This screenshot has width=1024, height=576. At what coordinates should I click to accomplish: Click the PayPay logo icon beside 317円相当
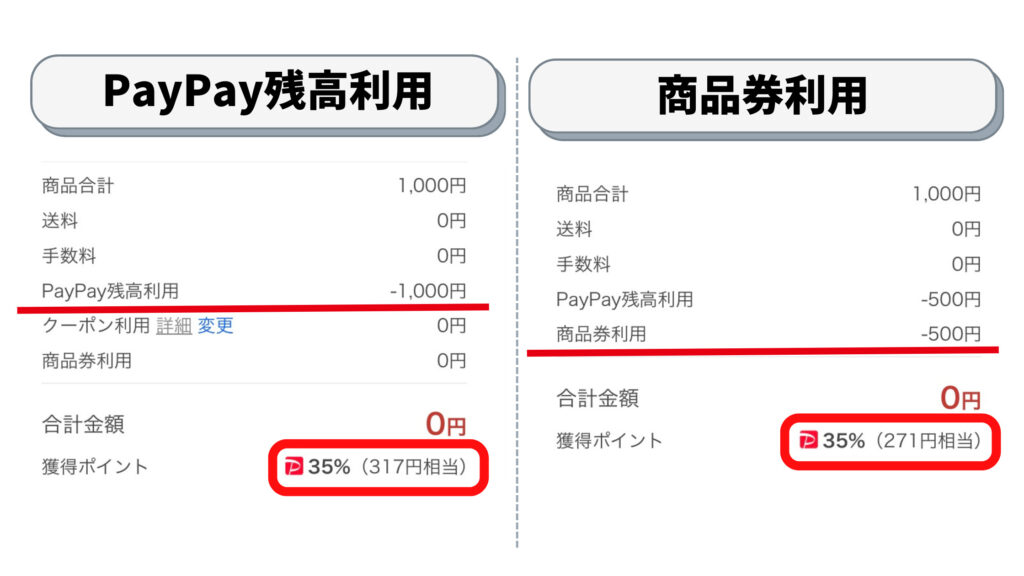pos(294,466)
